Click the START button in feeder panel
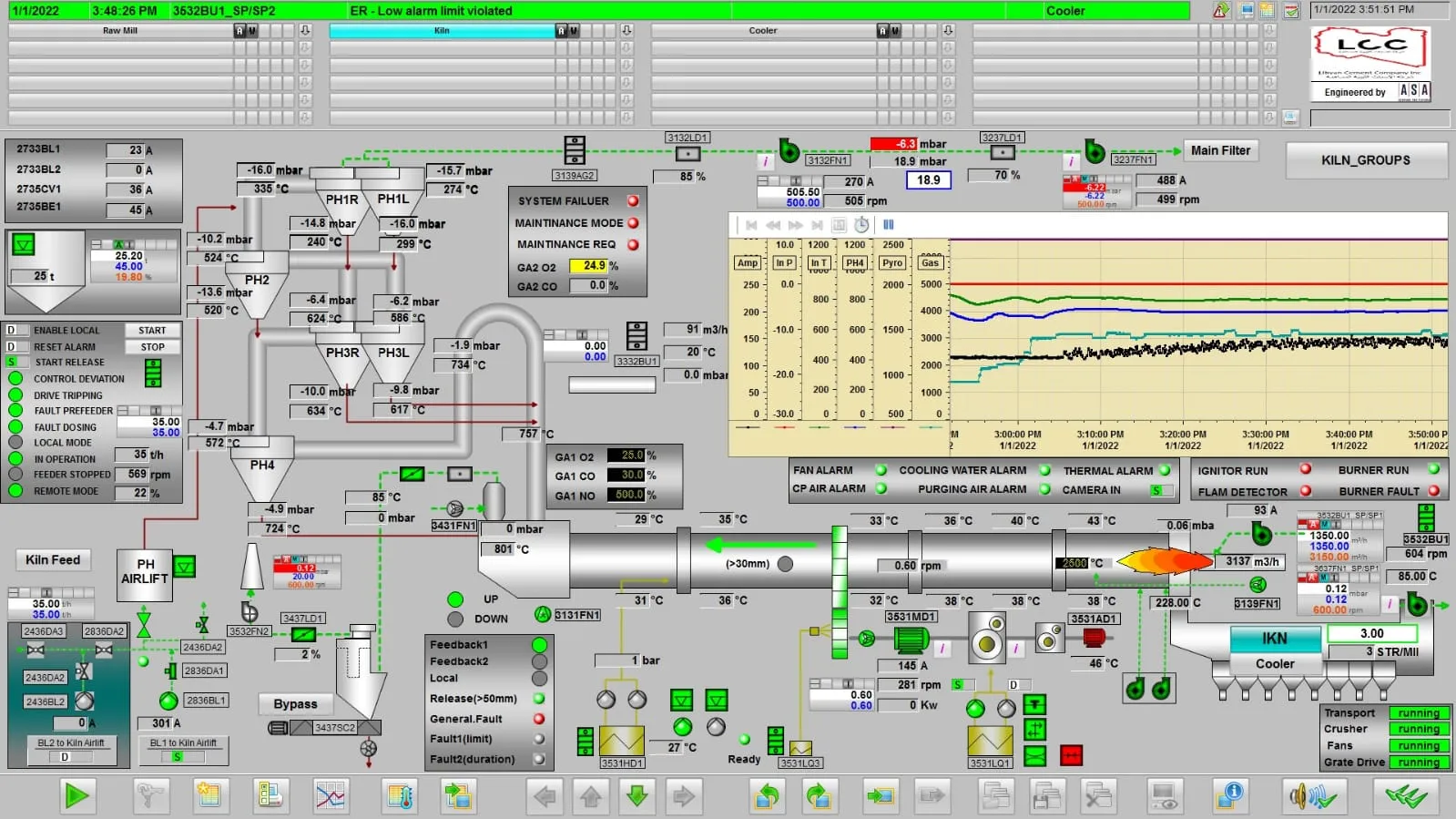Screen dimensions: 1456x819 pyautogui.click(x=152, y=330)
